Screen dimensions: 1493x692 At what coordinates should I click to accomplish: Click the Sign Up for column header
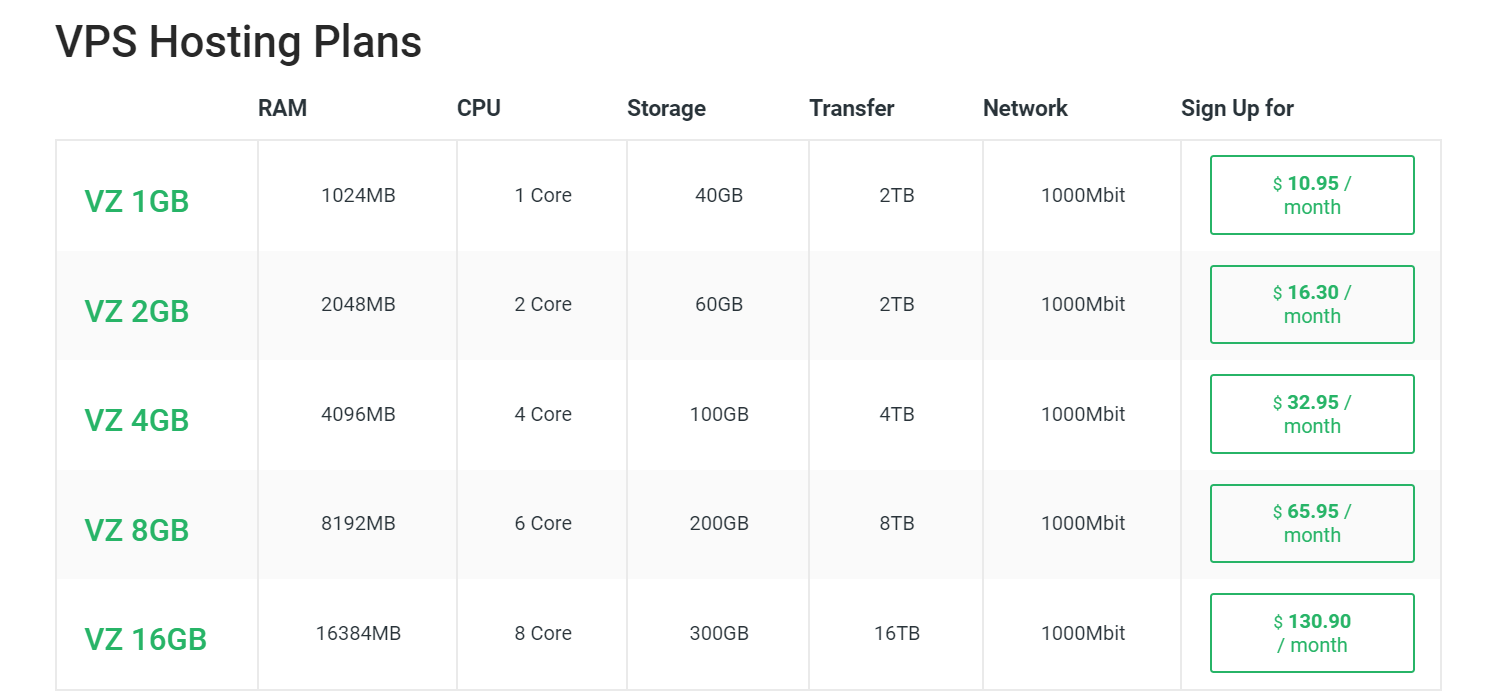tap(1237, 108)
